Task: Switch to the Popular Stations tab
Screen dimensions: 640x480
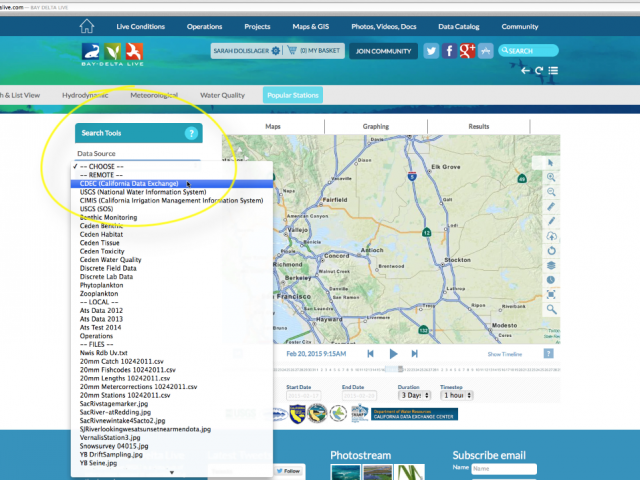Action: 293,95
